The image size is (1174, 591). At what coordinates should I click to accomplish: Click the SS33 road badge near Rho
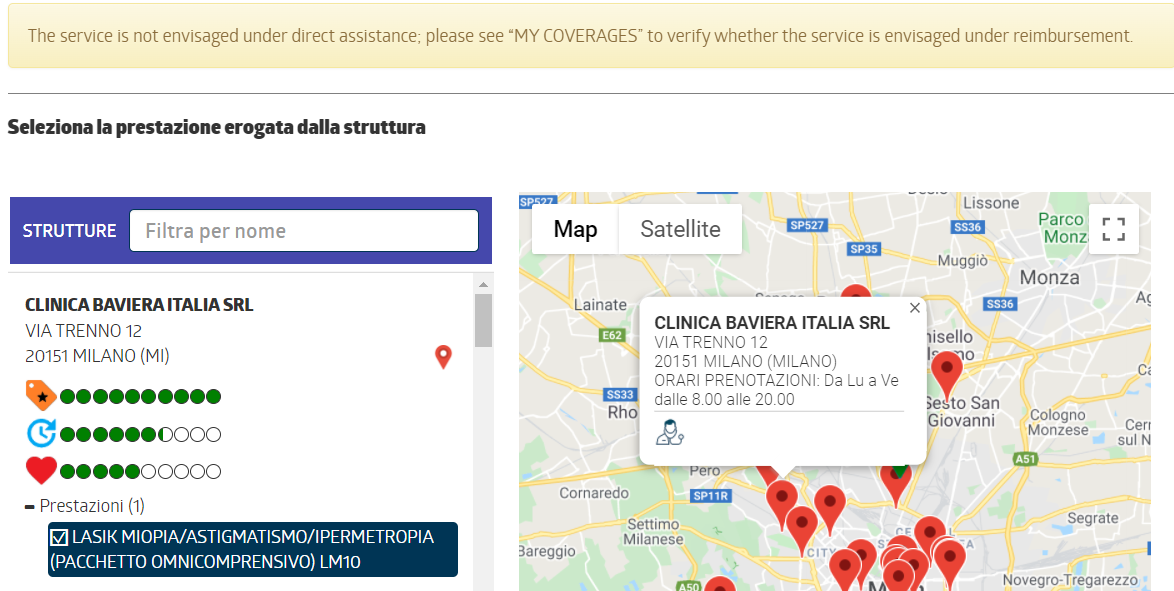point(620,394)
